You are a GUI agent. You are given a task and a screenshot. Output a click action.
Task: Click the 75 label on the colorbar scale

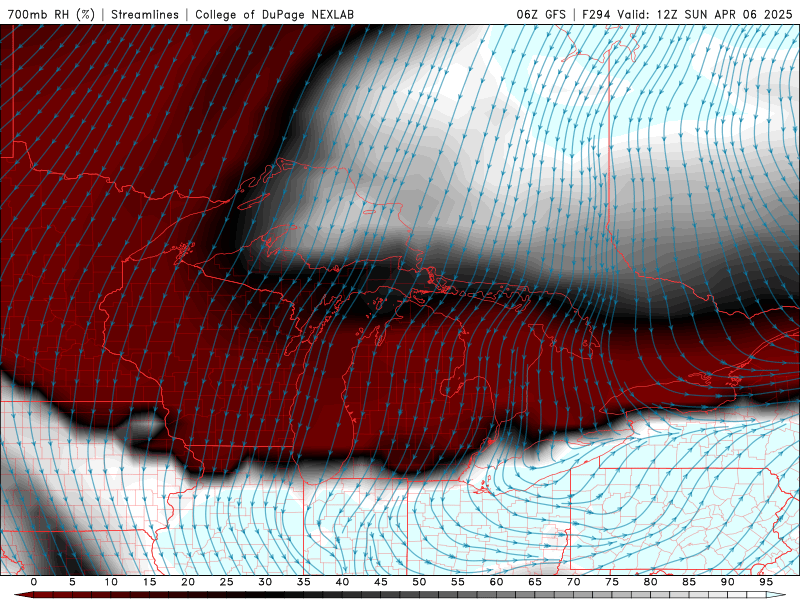click(612, 582)
